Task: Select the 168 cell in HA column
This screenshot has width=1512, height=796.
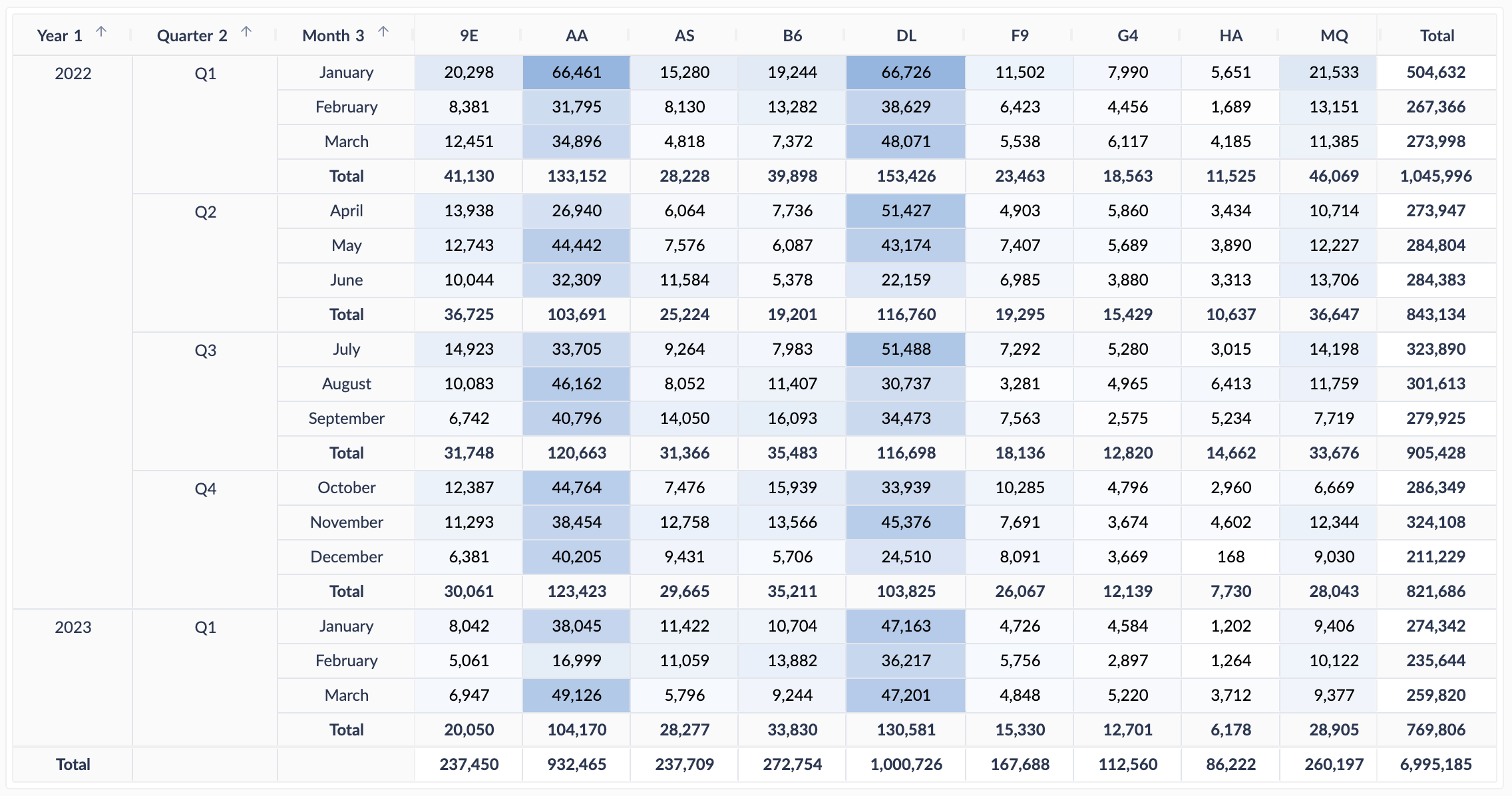Action: pyautogui.click(x=1230, y=557)
